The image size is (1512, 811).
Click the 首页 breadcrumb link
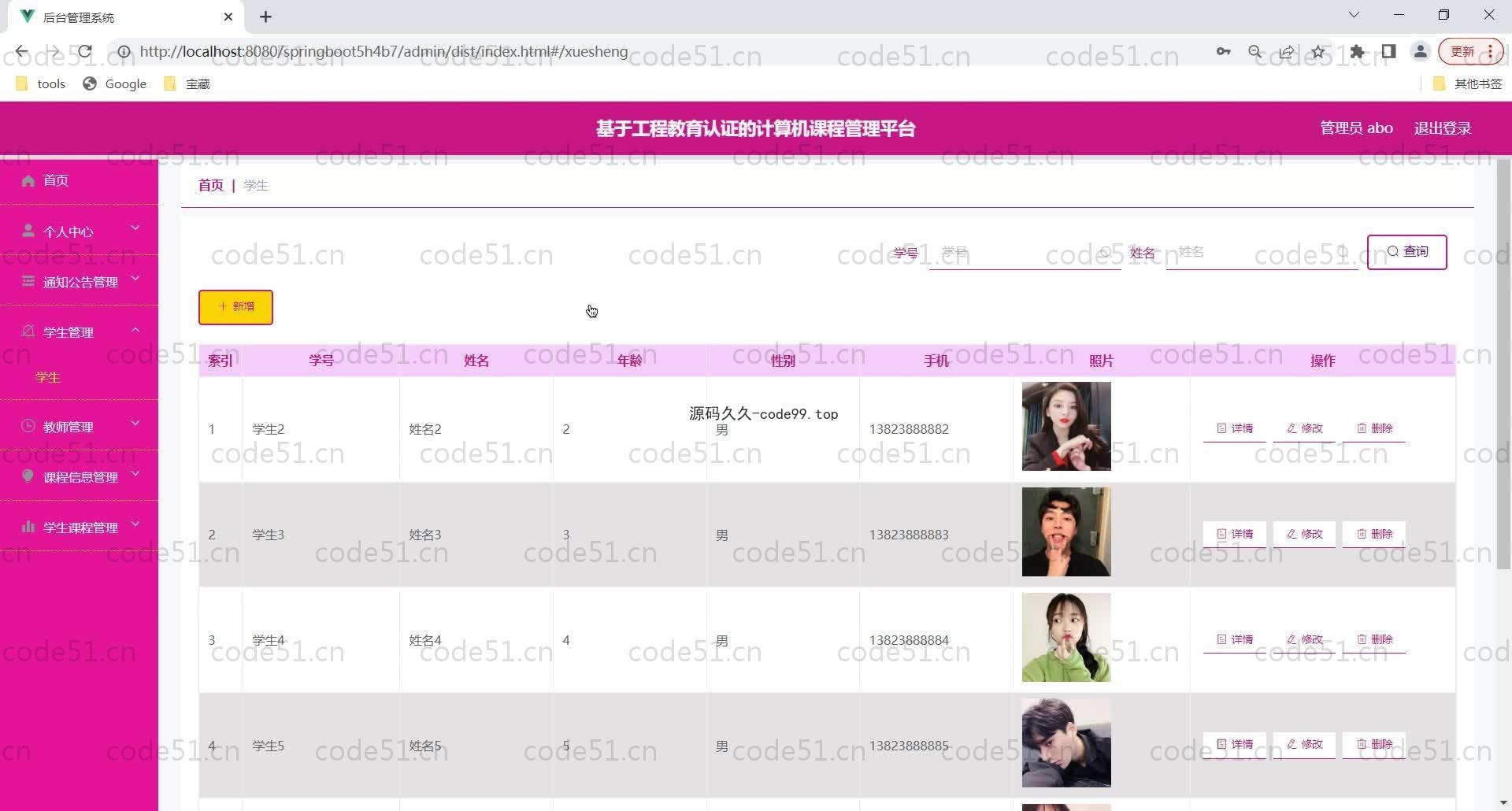pos(210,185)
